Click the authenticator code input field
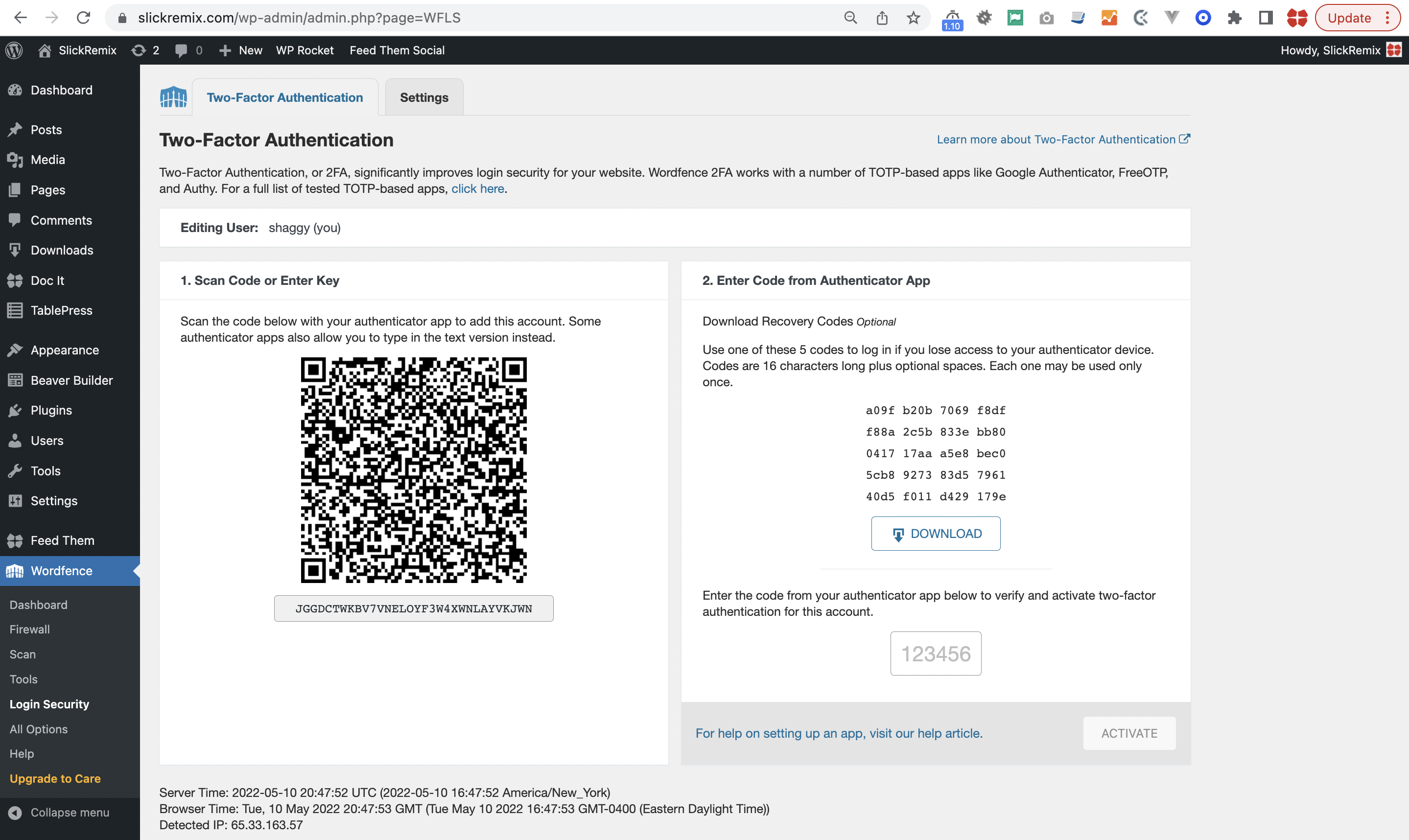The image size is (1409, 840). point(936,653)
